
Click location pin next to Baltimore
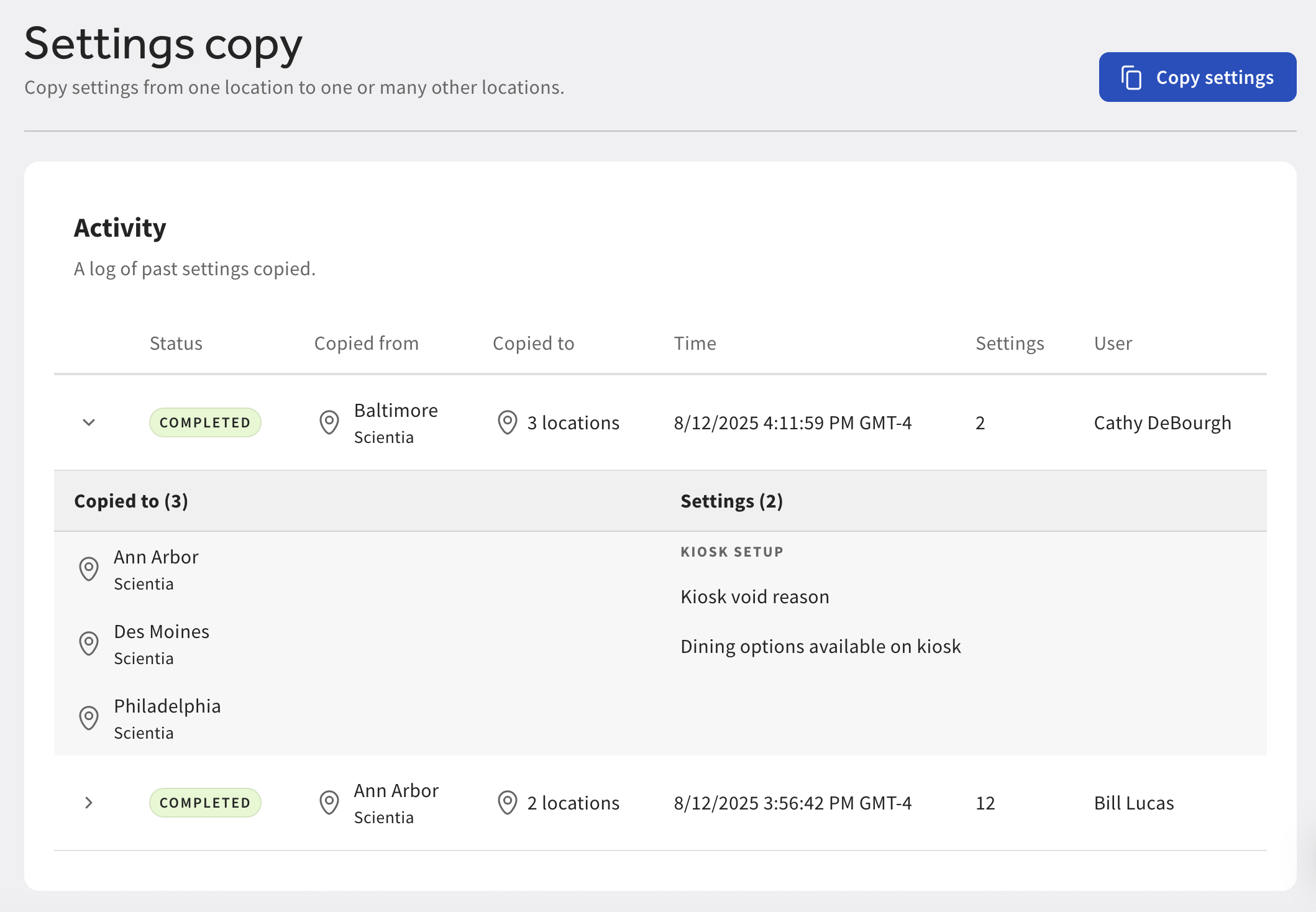click(x=329, y=422)
